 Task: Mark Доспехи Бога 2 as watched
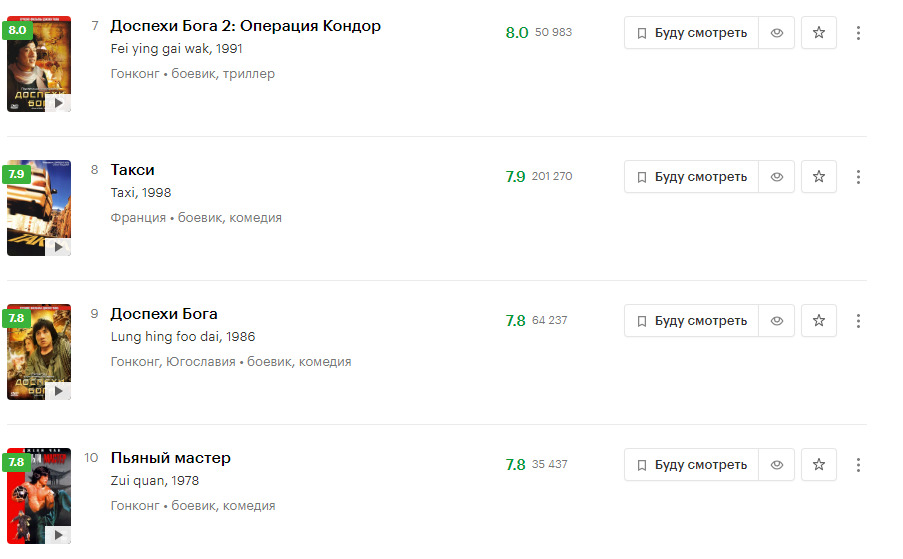[x=777, y=33]
